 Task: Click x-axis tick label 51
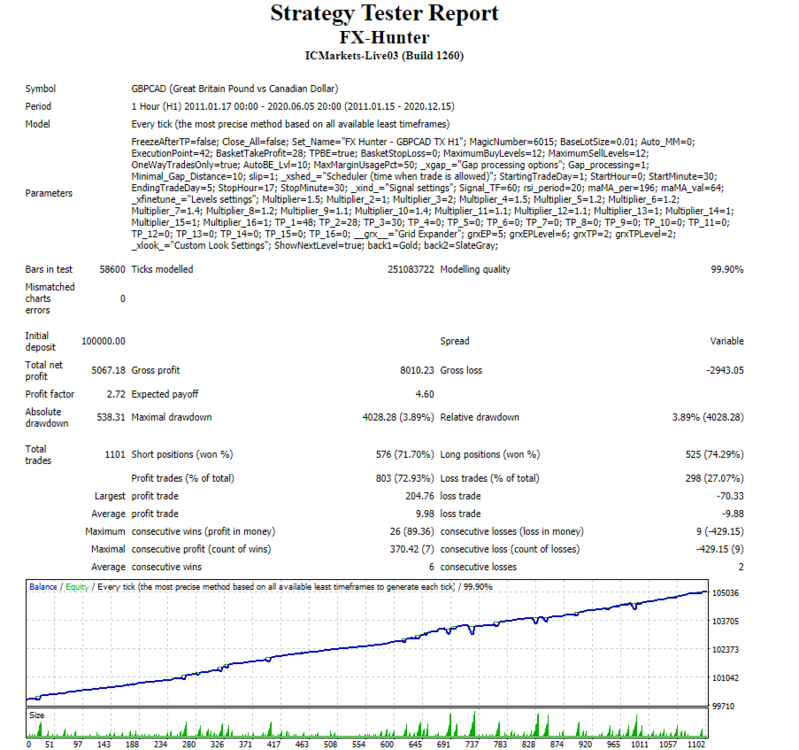(49, 744)
